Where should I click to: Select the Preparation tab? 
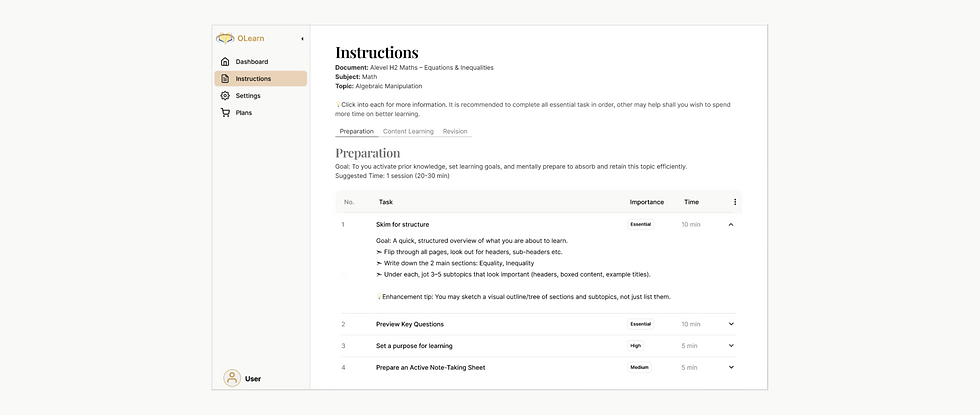356,131
